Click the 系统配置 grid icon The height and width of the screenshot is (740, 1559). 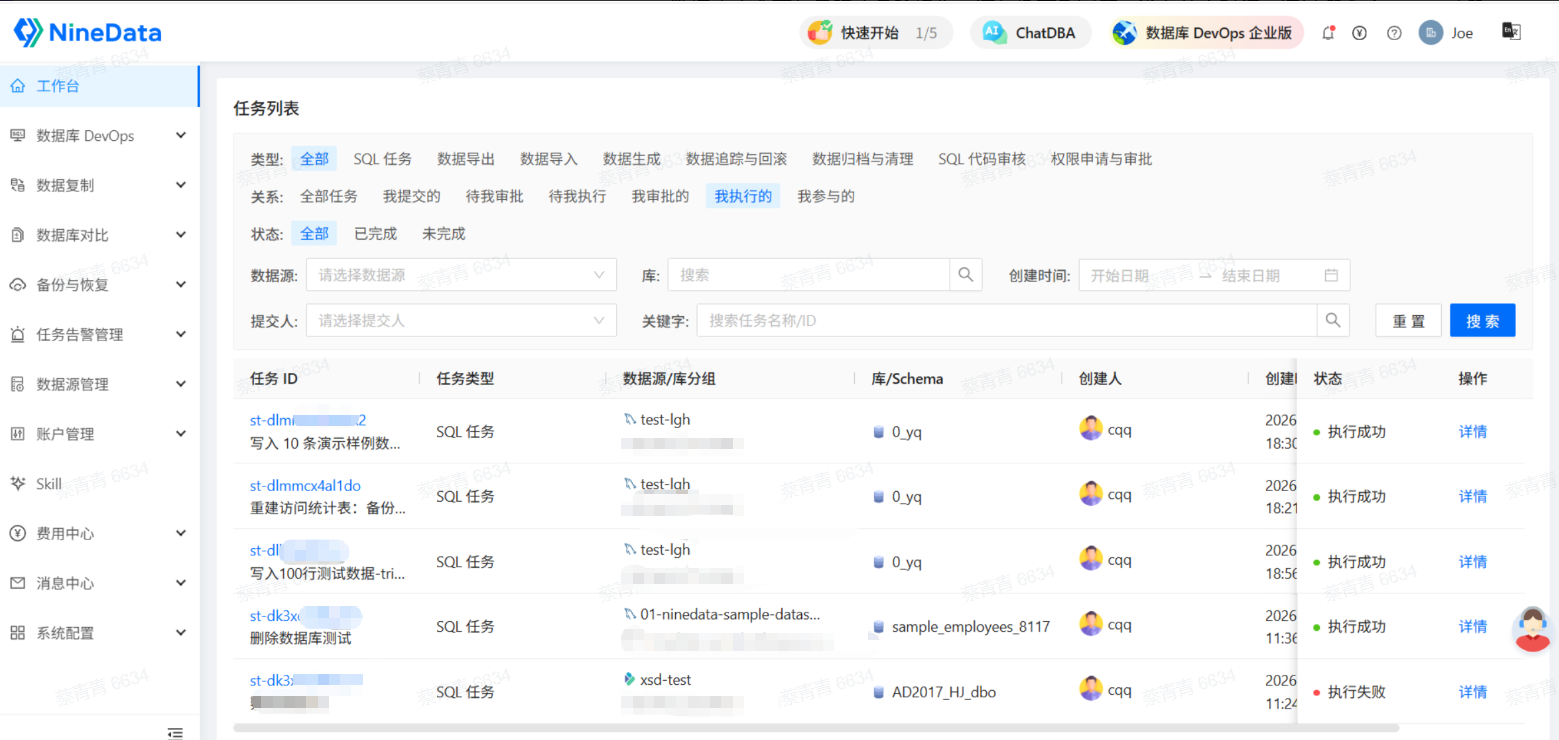[x=17, y=633]
